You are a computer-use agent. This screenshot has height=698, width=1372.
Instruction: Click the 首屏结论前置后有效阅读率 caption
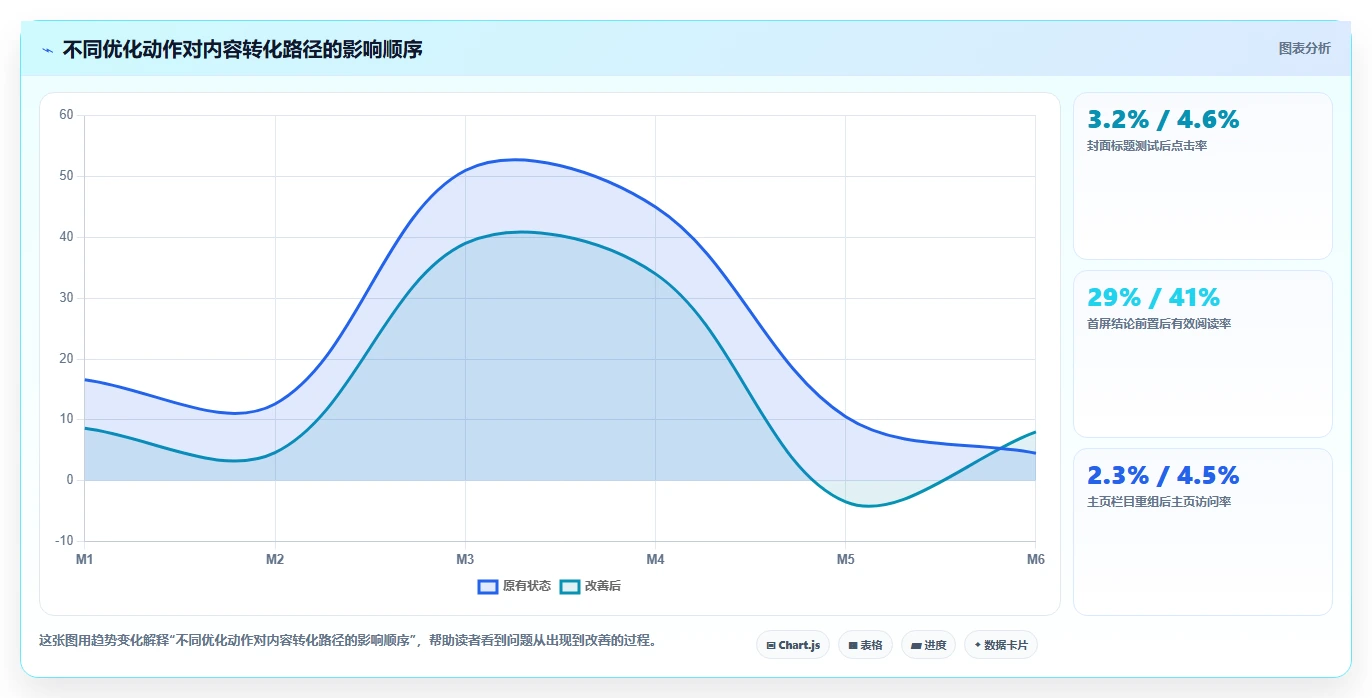(x=1159, y=324)
